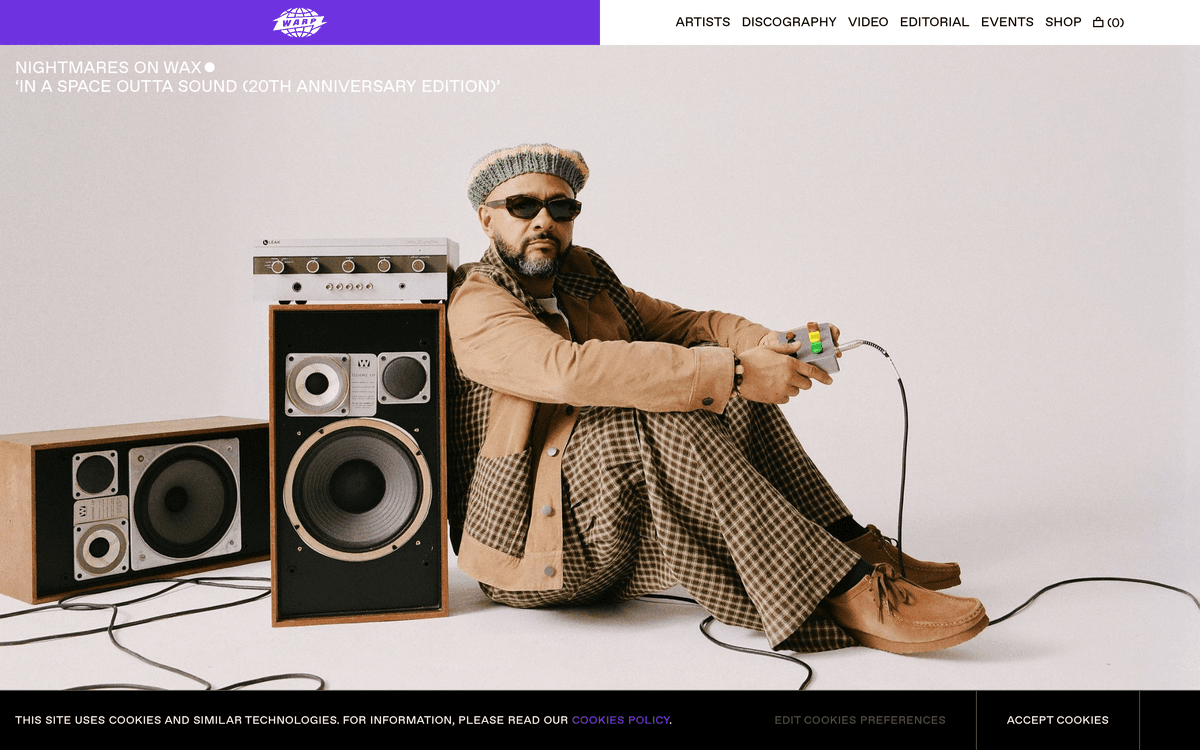Image resolution: width=1200 pixels, height=750 pixels.
Task: Open the shopping bag icon
Action: [x=1098, y=22]
